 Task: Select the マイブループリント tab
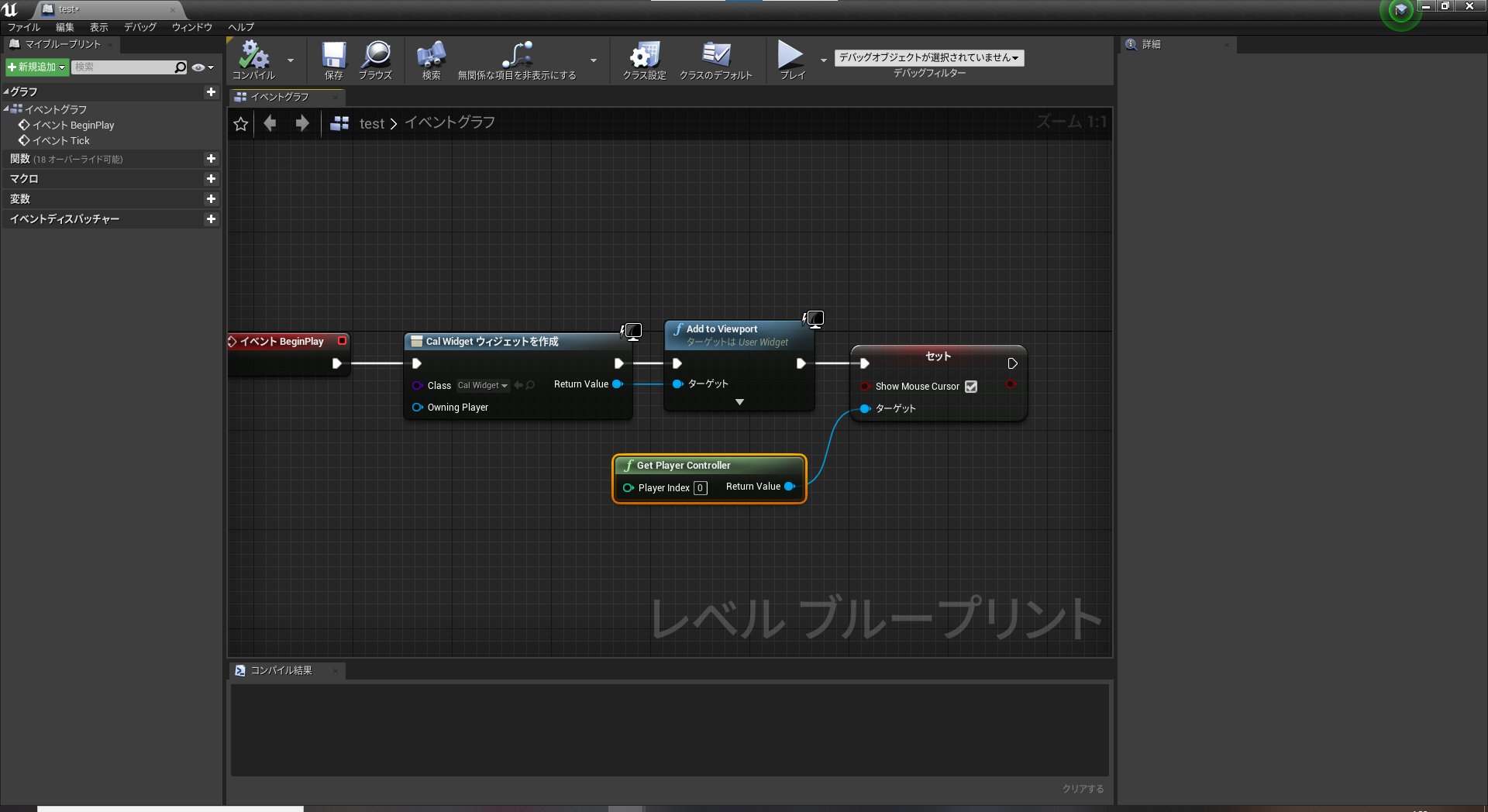pos(63,44)
